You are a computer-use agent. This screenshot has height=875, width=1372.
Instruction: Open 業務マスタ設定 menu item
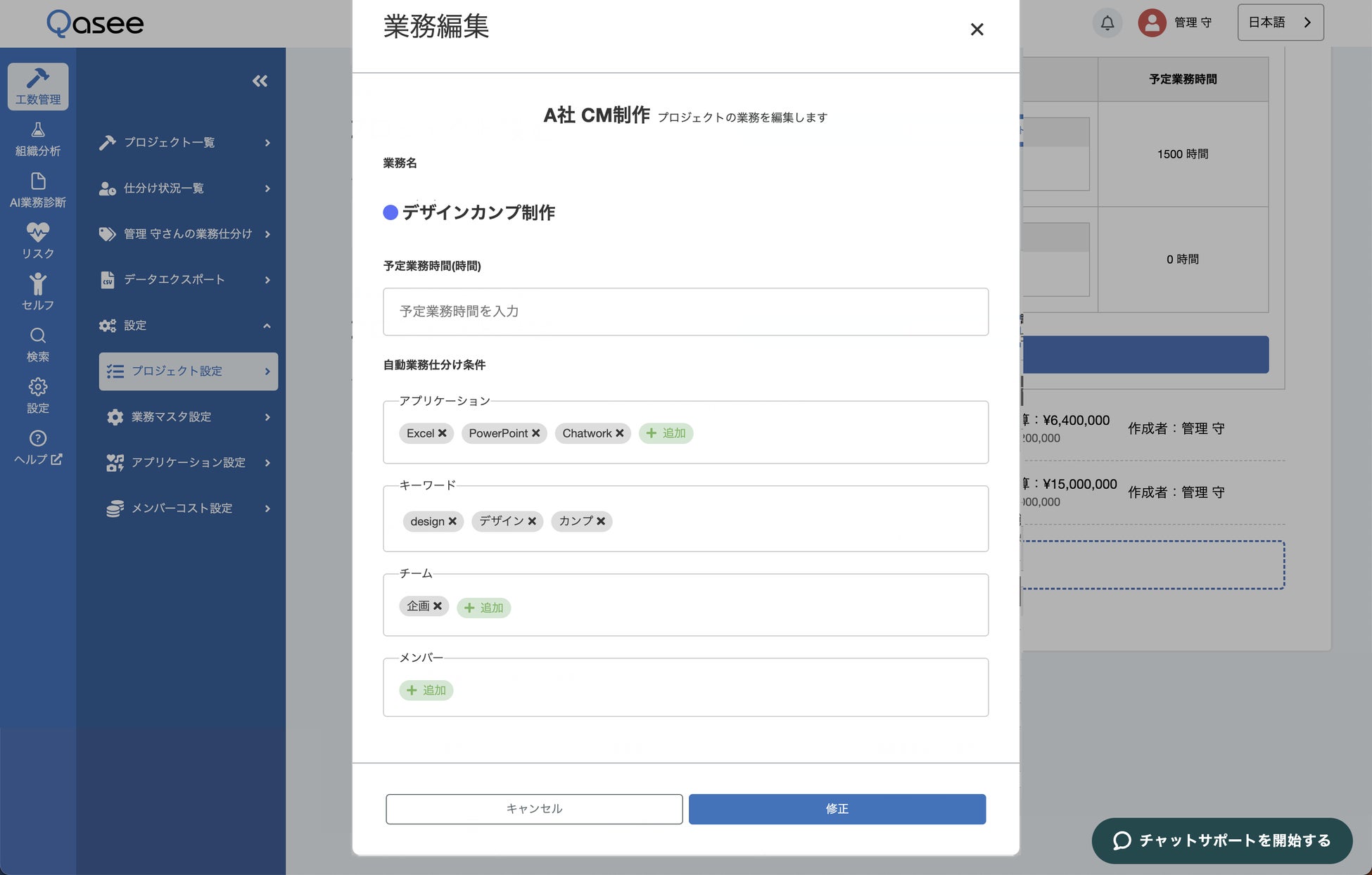[x=187, y=417]
